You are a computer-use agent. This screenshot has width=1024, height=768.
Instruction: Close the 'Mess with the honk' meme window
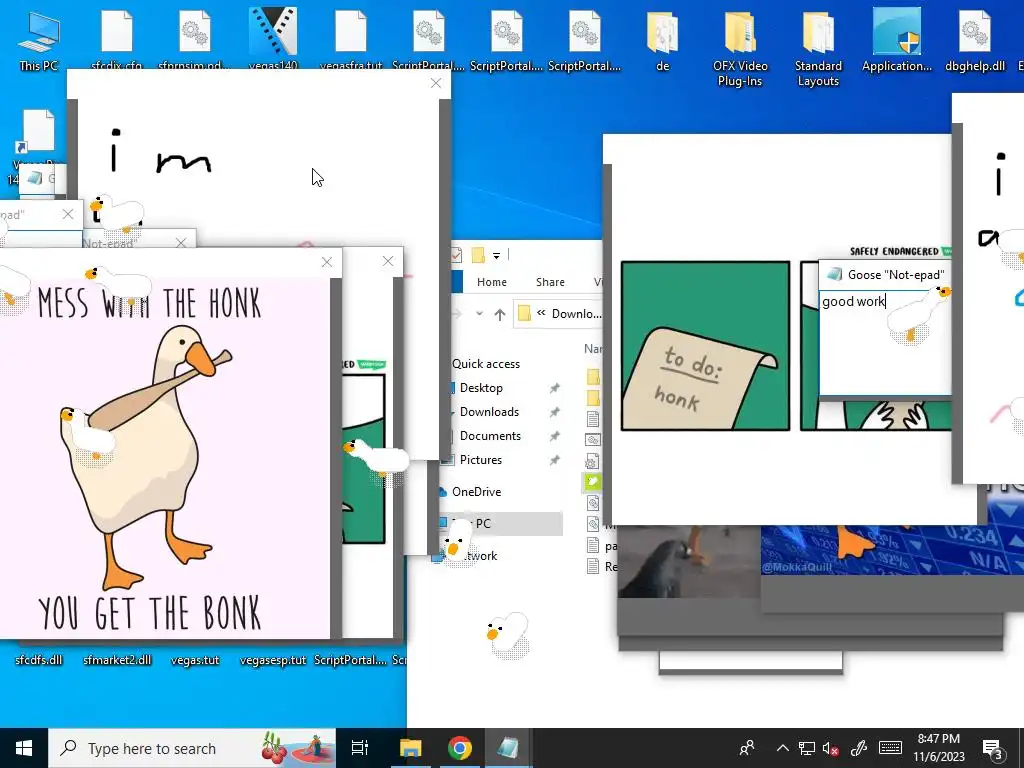[327, 262]
